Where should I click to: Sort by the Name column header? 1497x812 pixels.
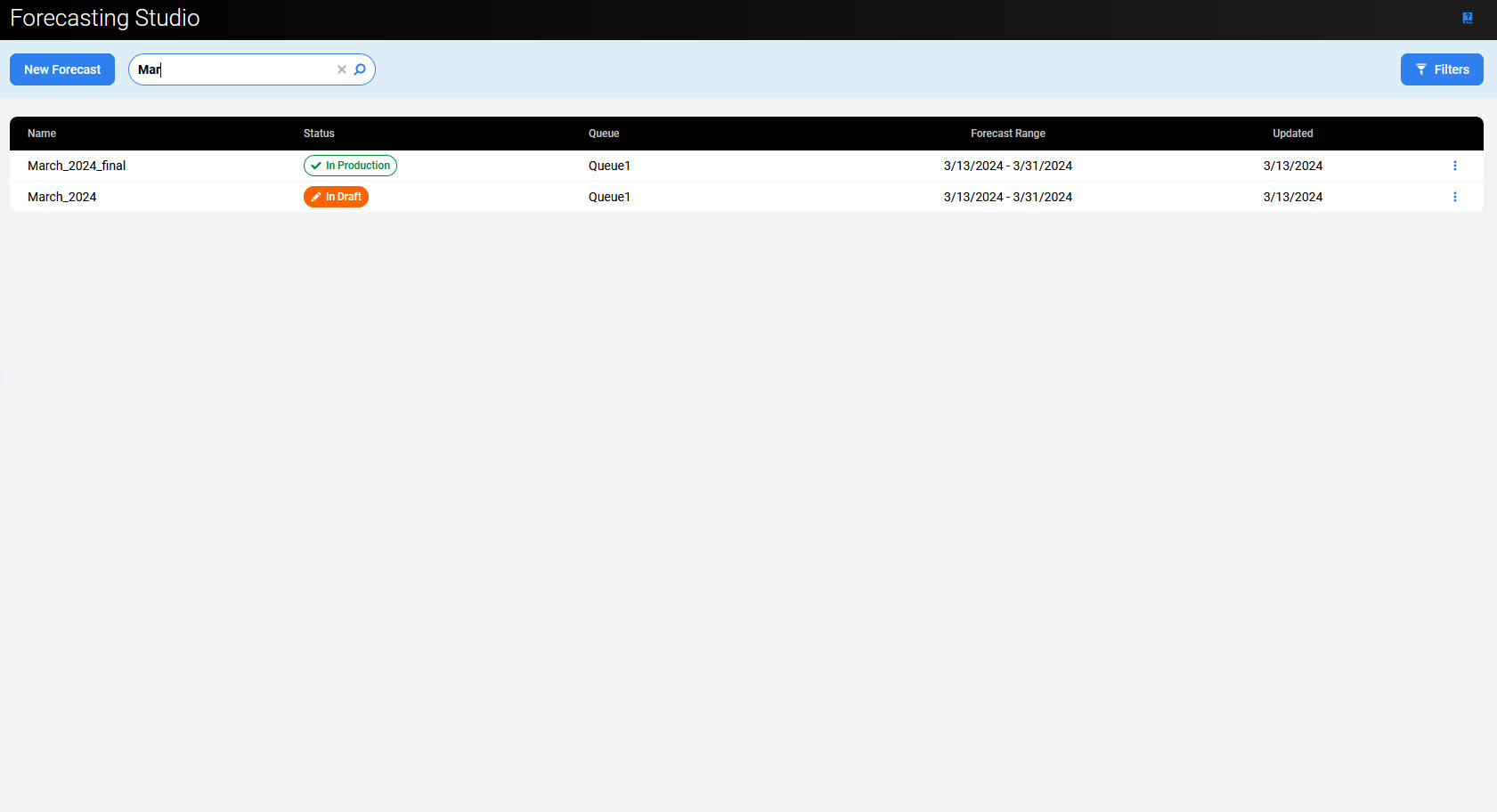tap(42, 134)
